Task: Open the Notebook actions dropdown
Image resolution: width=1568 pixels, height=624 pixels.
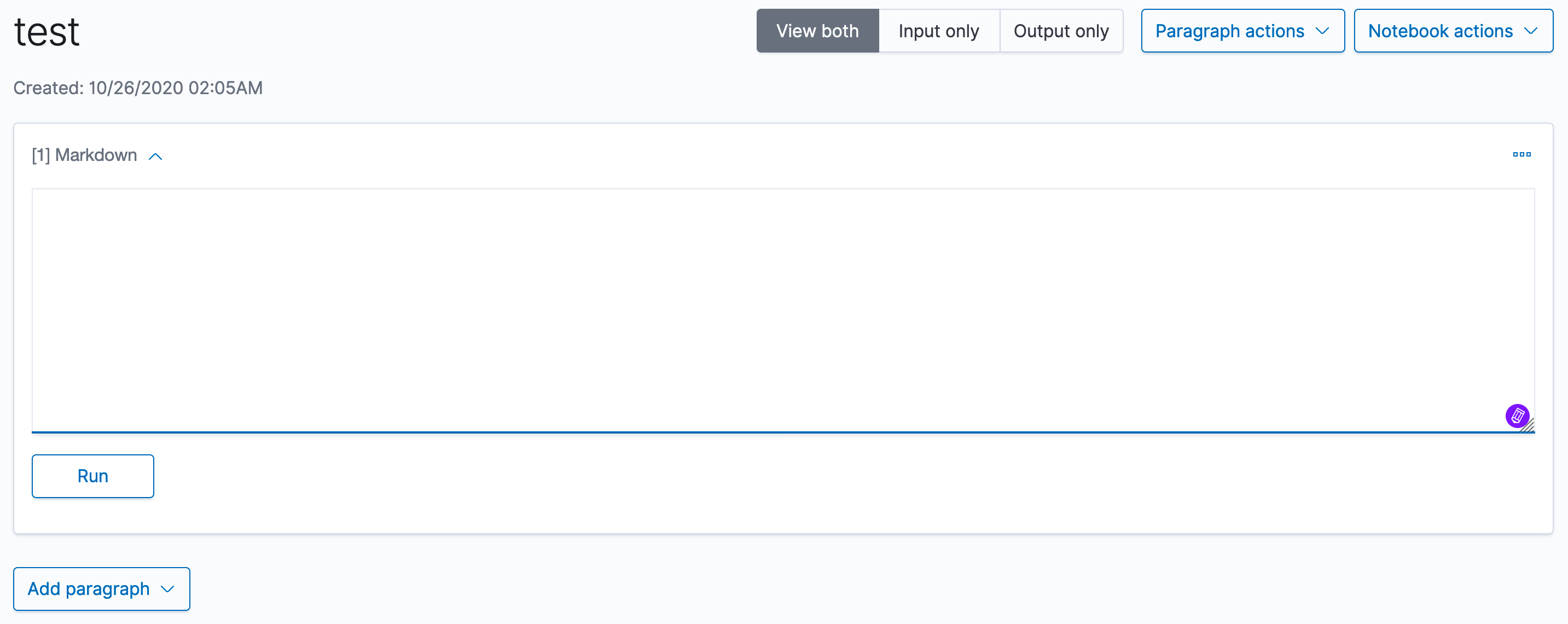Action: point(1453,31)
